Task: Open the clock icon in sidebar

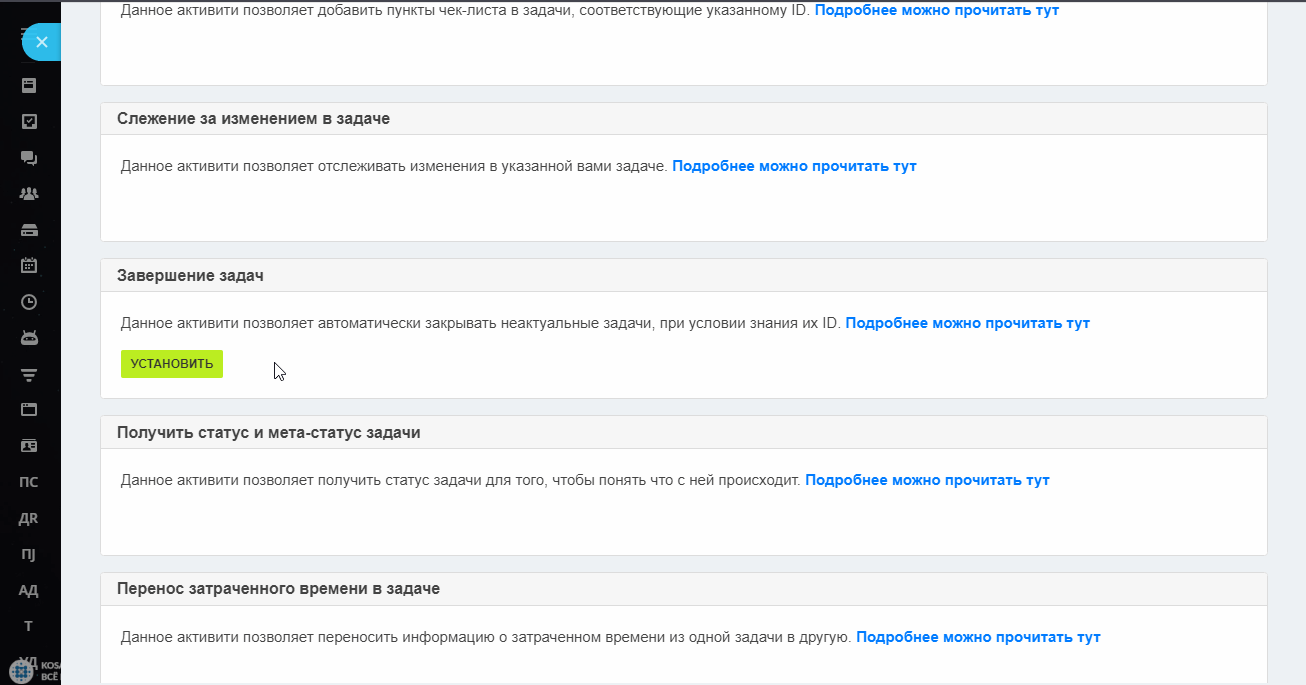Action: (x=29, y=301)
